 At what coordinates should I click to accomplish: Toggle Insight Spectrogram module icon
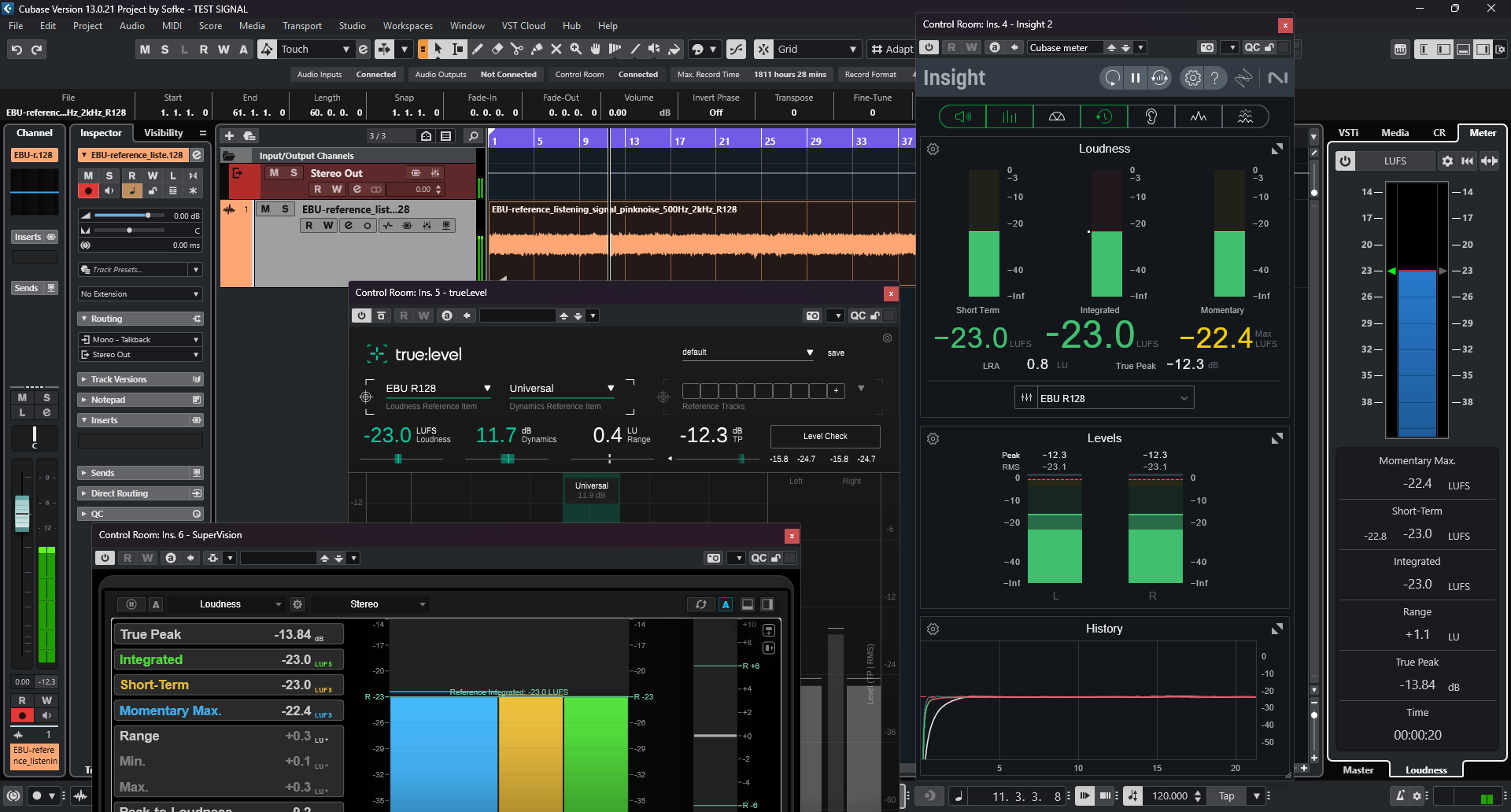pos(1245,116)
